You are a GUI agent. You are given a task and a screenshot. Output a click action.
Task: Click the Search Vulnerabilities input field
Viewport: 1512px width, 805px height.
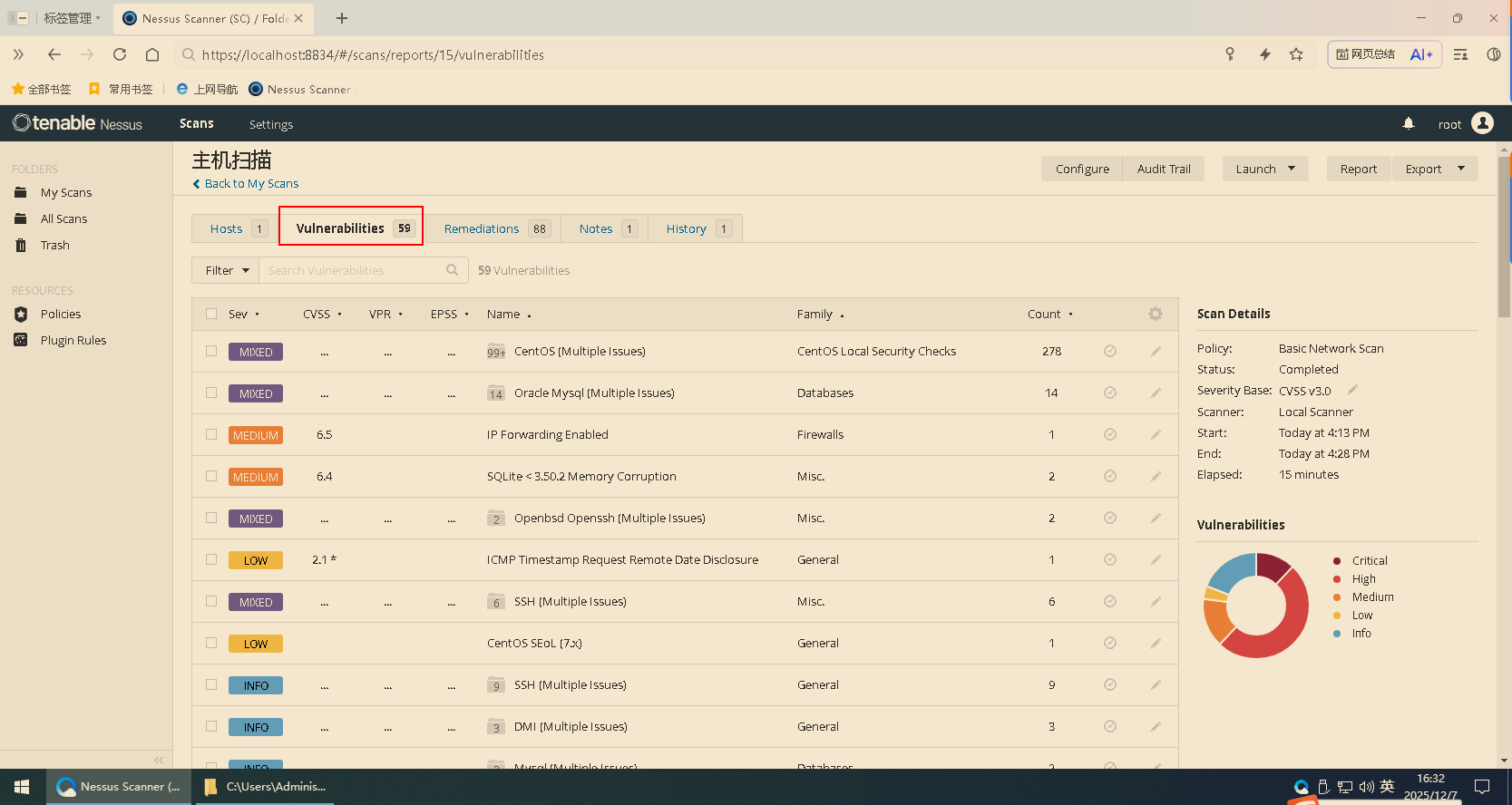tap(354, 270)
